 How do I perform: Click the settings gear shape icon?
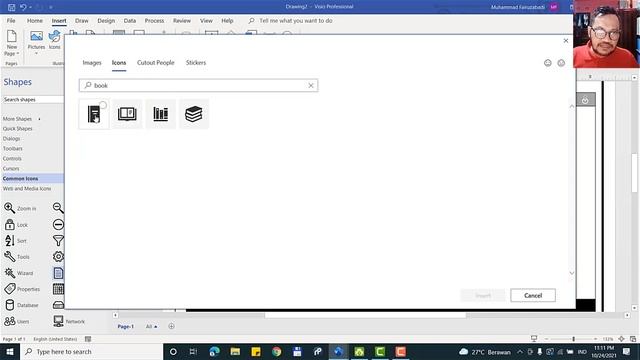[x=58, y=256]
